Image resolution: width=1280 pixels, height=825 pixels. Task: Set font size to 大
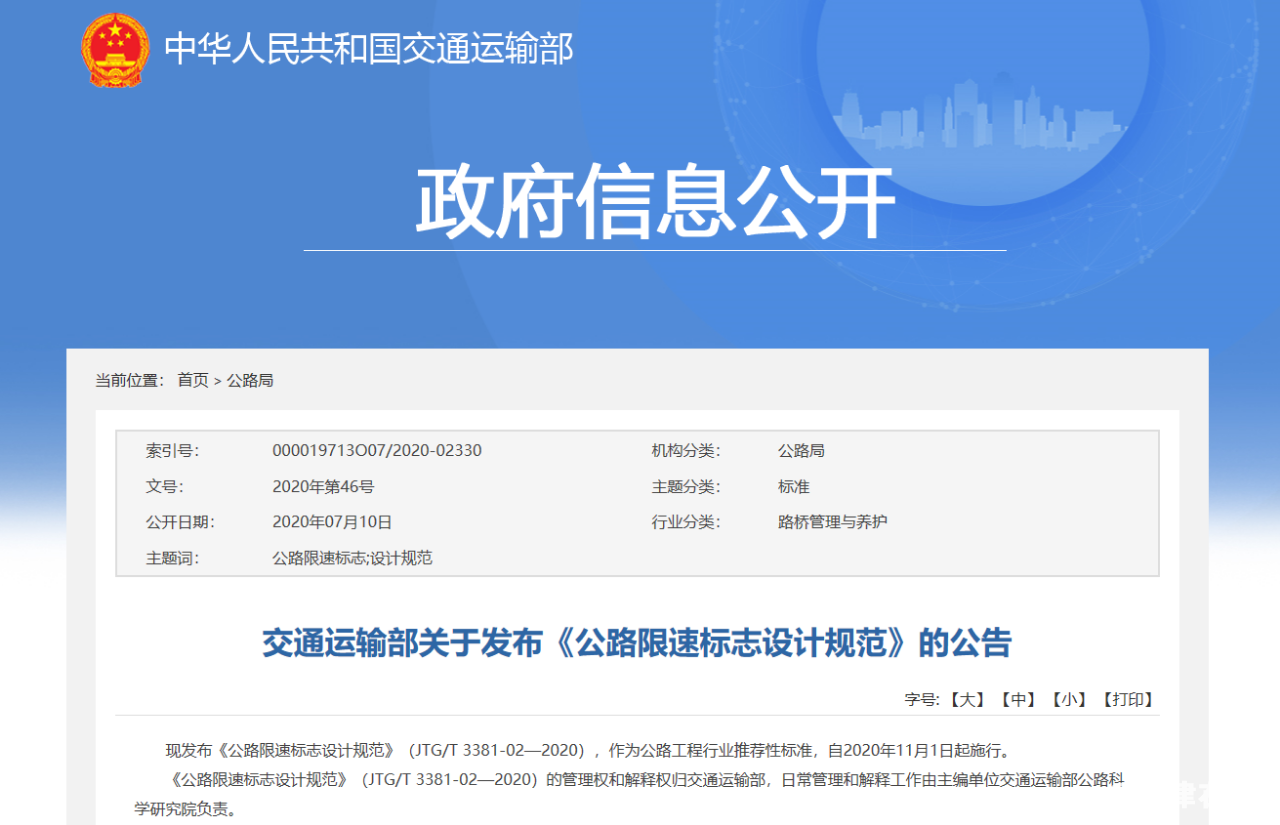click(967, 700)
